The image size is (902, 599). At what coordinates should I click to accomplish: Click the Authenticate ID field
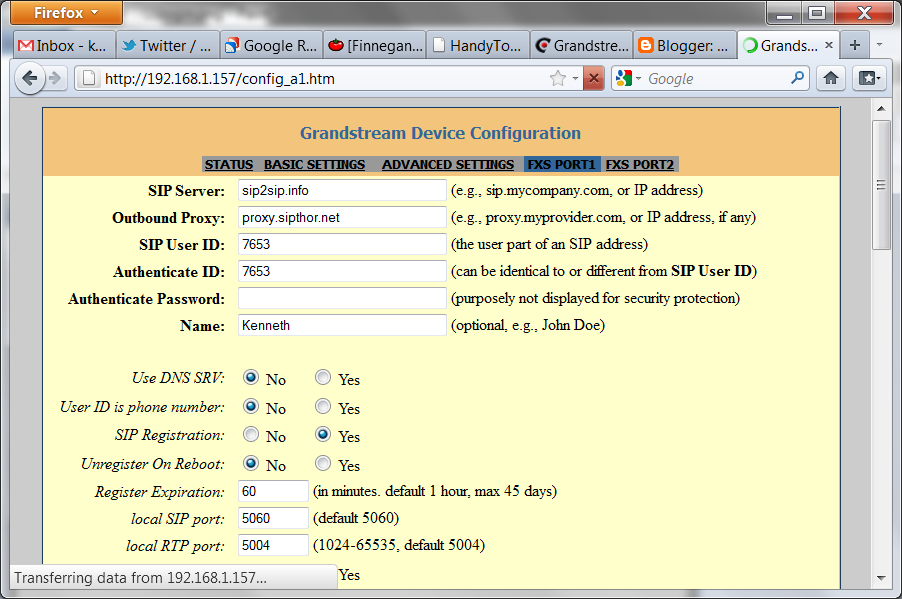pos(342,272)
